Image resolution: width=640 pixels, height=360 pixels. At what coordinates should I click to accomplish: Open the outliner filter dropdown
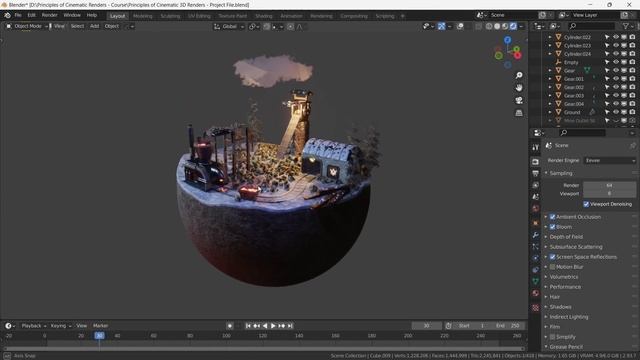tap(627, 26)
